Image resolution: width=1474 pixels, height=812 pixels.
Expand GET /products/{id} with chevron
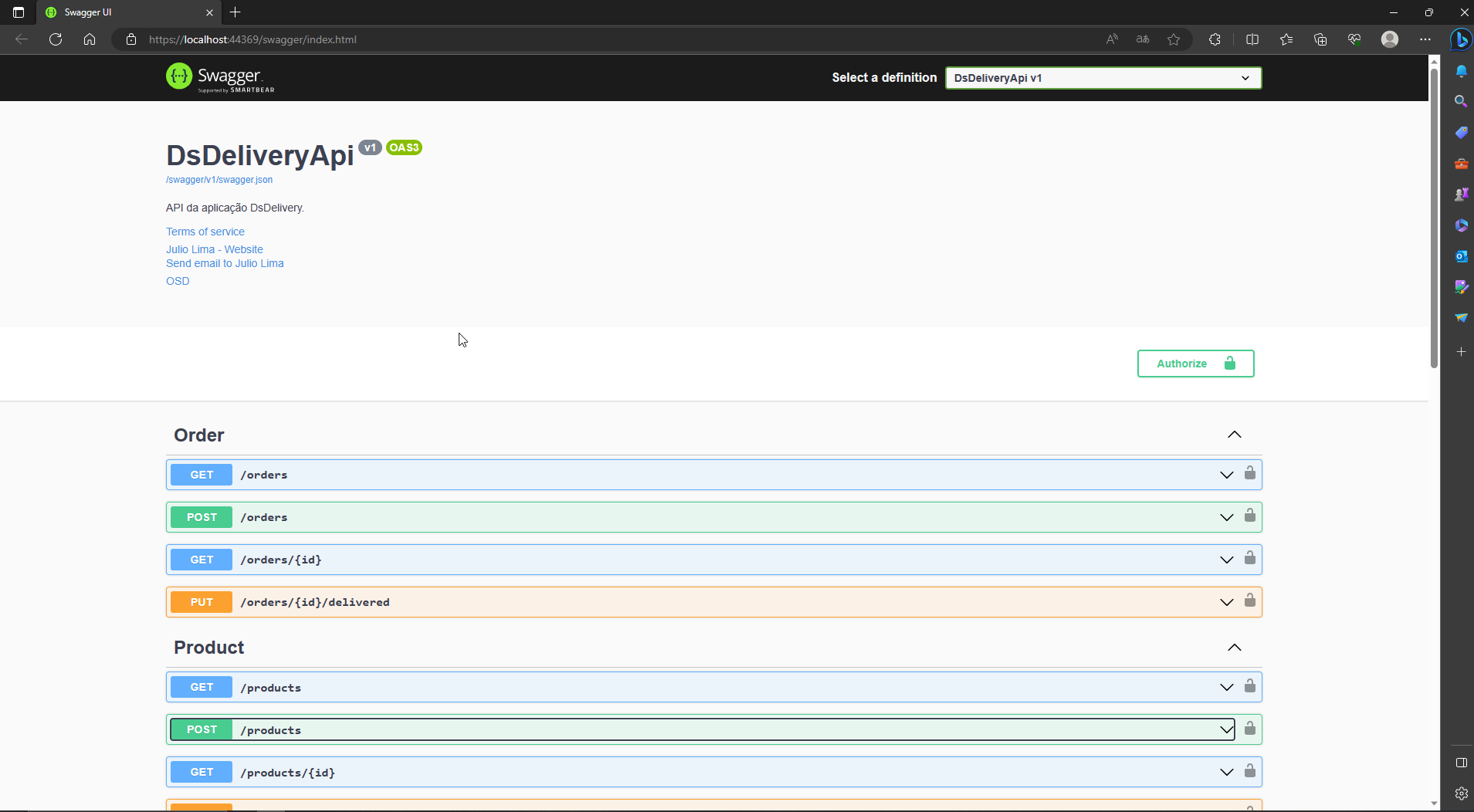[1226, 772]
